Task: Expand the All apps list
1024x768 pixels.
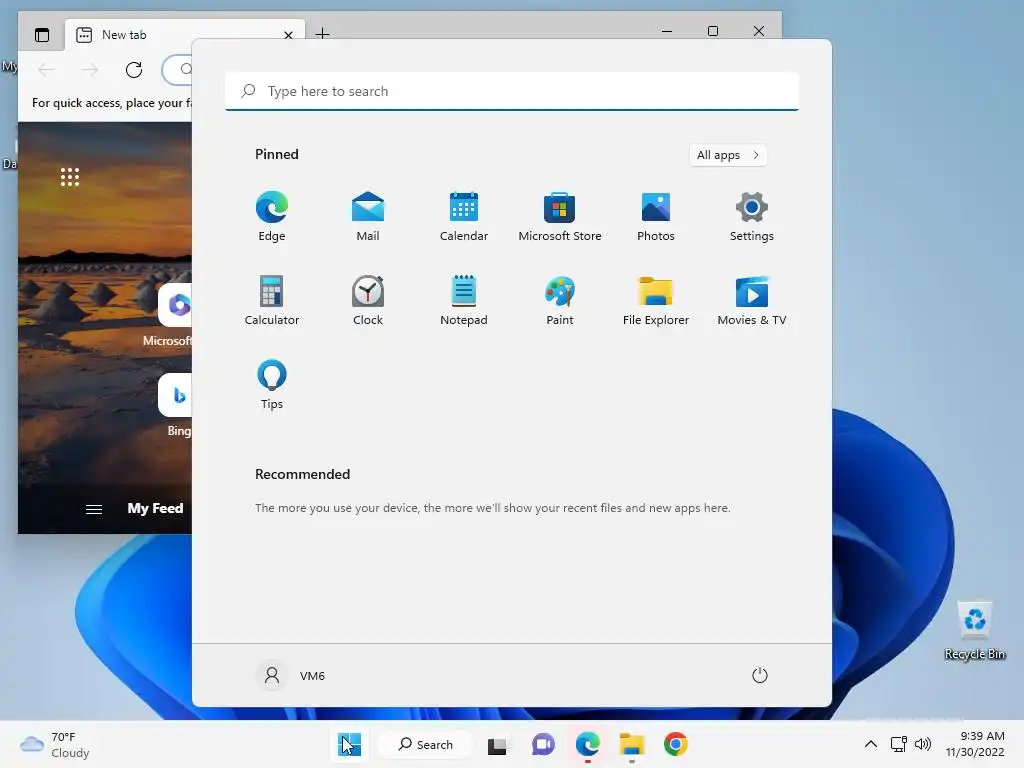Action: (x=728, y=155)
